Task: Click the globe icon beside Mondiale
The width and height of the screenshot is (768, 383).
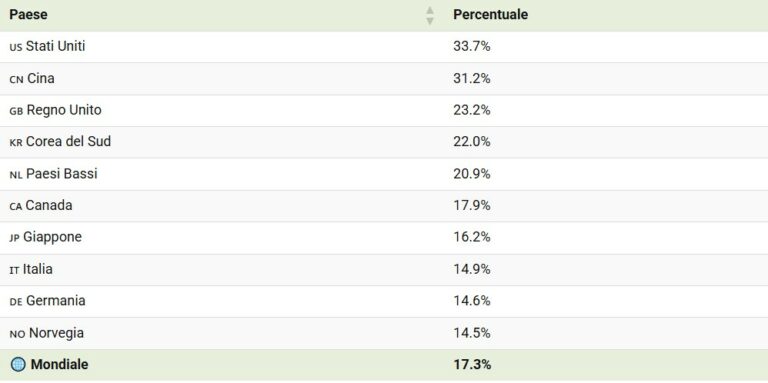Action: [18, 365]
